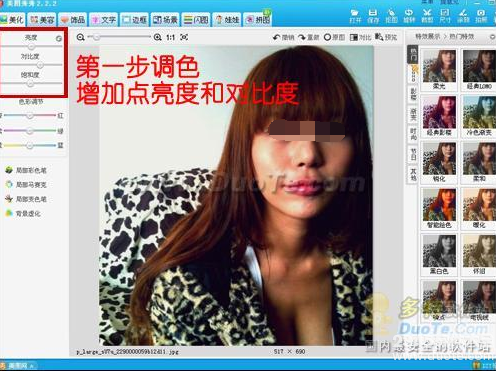Click the fit-to-window zoom icon
The width and height of the screenshot is (496, 371).
coord(184,37)
